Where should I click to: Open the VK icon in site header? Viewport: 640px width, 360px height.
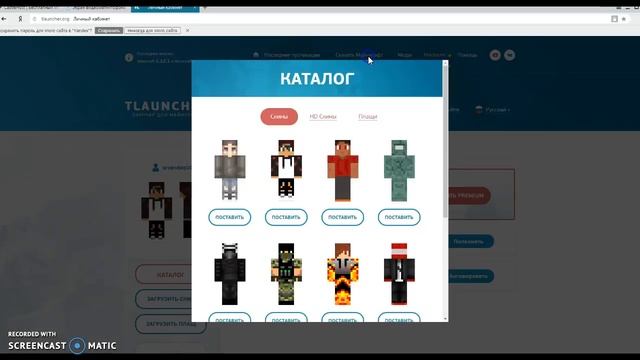tap(509, 55)
